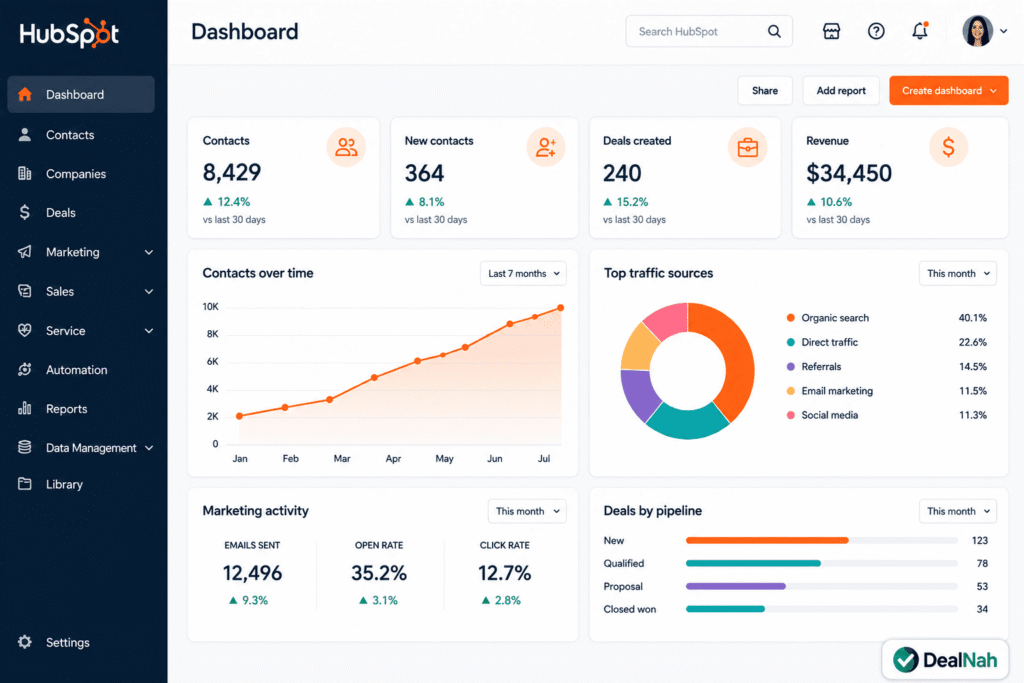This screenshot has width=1024, height=683.
Task: Go to Dashboard in sidebar
Action: pyautogui.click(x=81, y=94)
